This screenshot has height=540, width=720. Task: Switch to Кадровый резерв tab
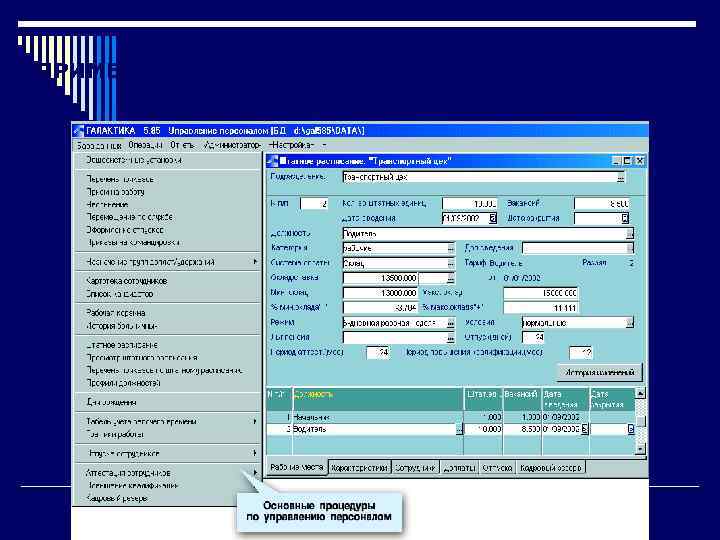[551, 468]
